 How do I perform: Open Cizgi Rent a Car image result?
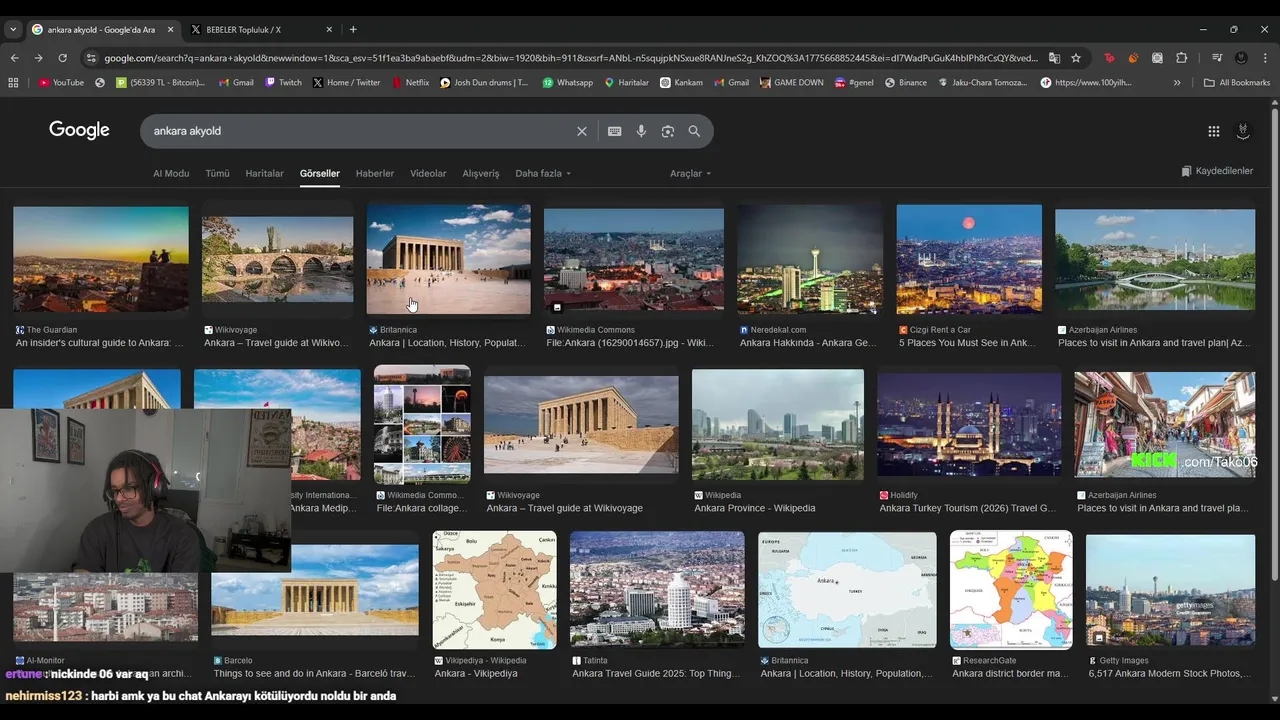pos(969,260)
